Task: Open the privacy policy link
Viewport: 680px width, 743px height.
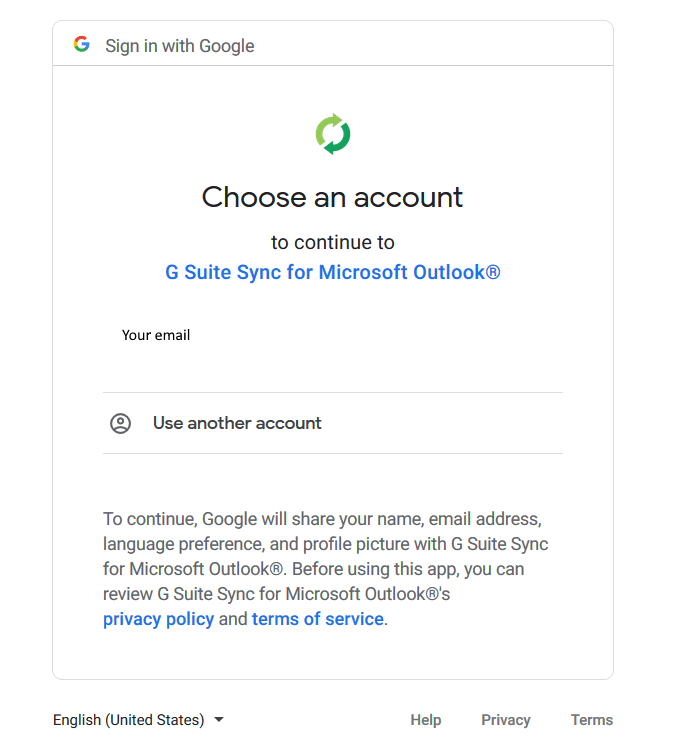Action: point(158,619)
